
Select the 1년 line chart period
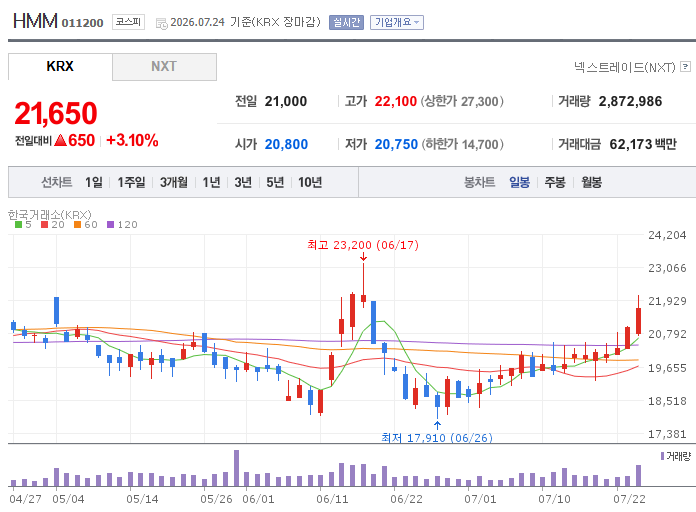tap(211, 182)
